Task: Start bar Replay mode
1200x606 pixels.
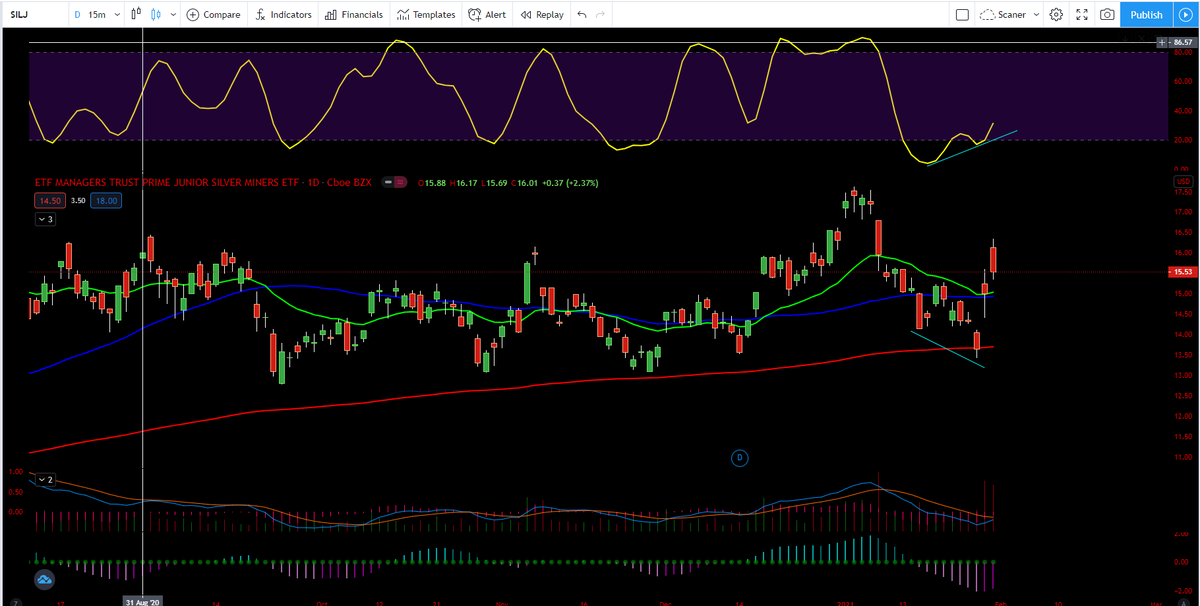Action: coord(542,15)
